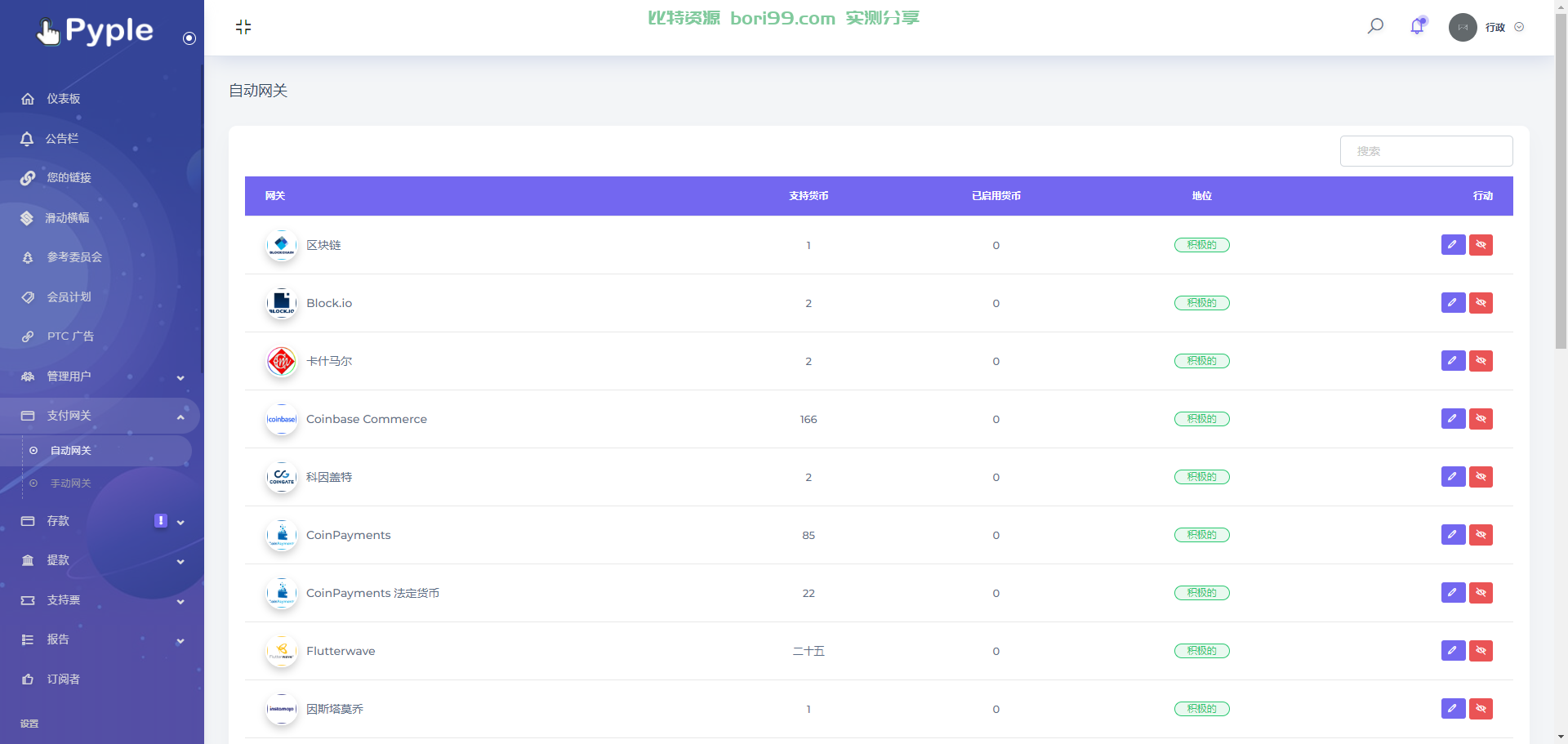
Task: Click the page vertical scrollbar thumb
Action: coord(1561,180)
